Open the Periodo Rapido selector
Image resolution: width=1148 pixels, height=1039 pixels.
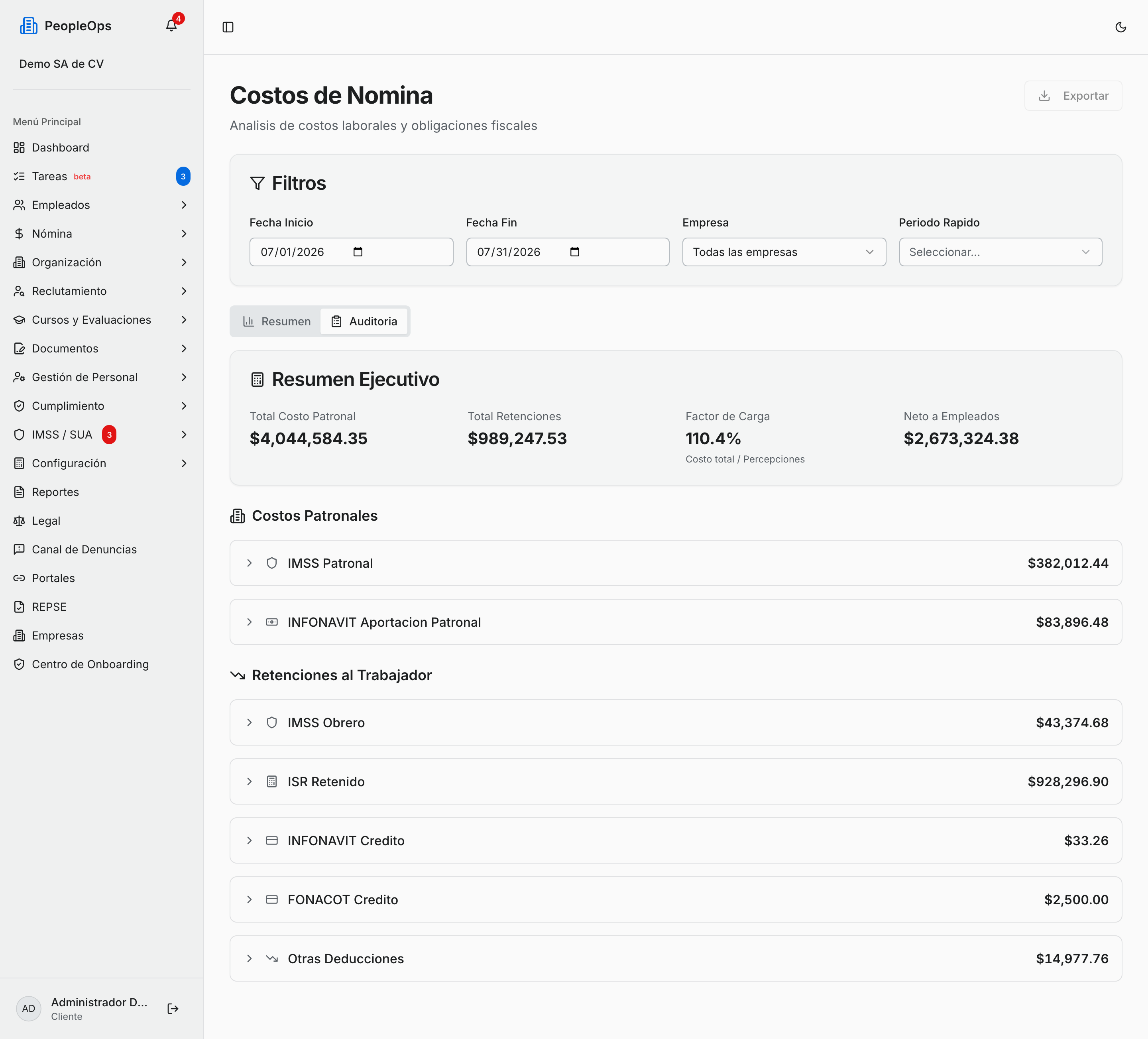pyautogui.click(x=1000, y=252)
